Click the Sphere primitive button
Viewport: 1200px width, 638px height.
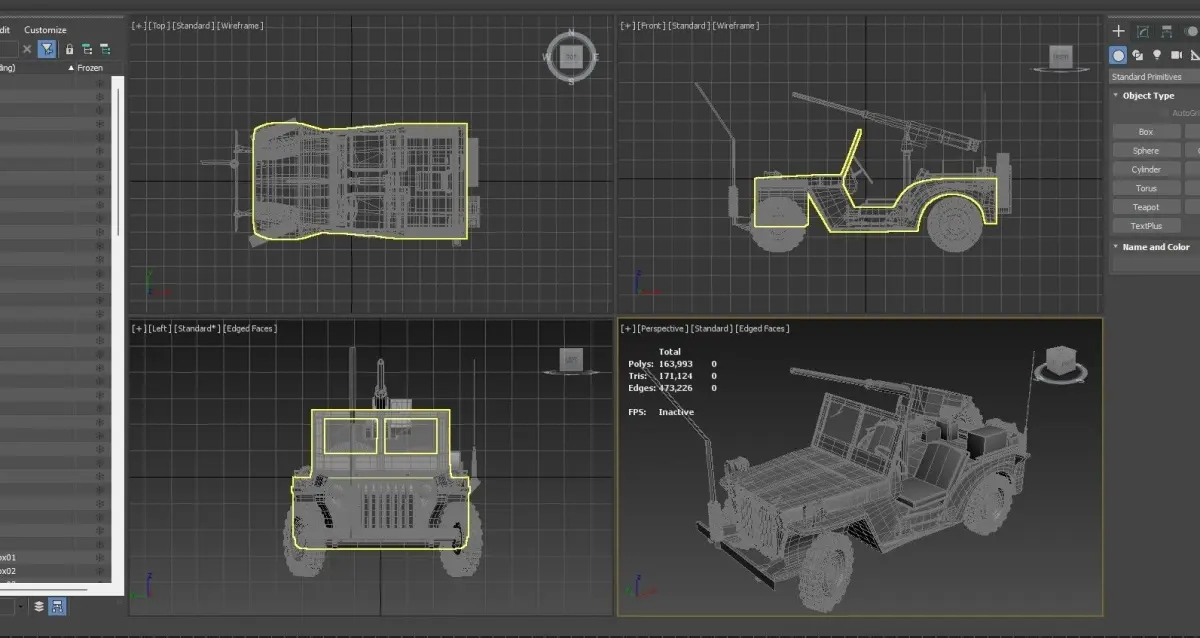pyautogui.click(x=1146, y=151)
